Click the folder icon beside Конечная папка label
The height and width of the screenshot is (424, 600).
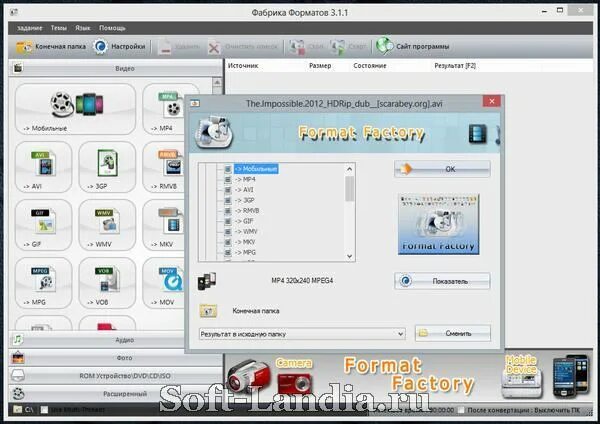208,311
